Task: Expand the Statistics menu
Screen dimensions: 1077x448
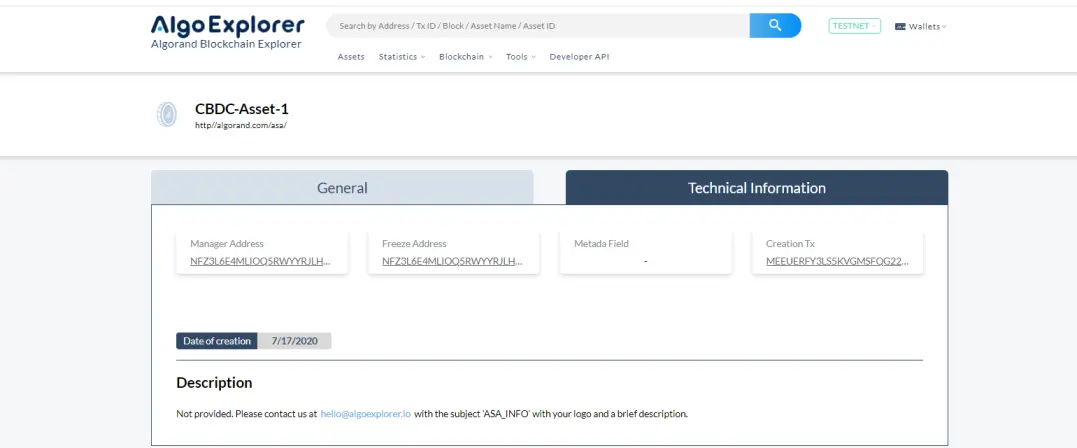Action: click(x=402, y=57)
